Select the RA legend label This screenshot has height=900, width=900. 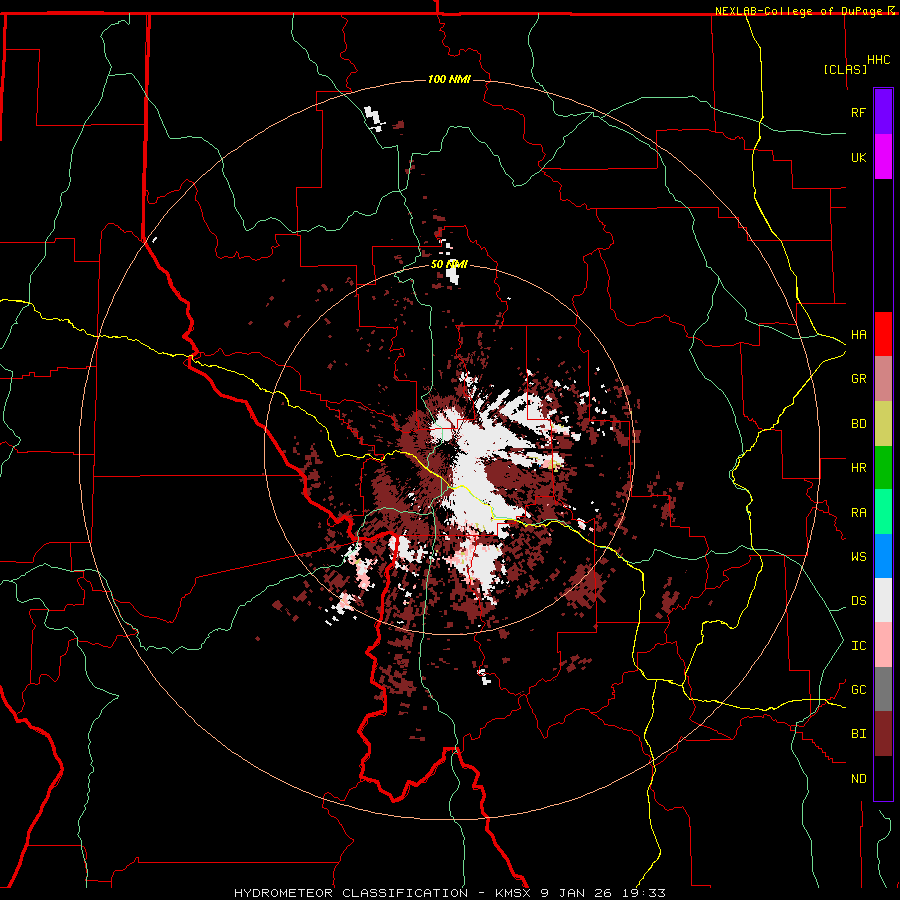coord(858,513)
